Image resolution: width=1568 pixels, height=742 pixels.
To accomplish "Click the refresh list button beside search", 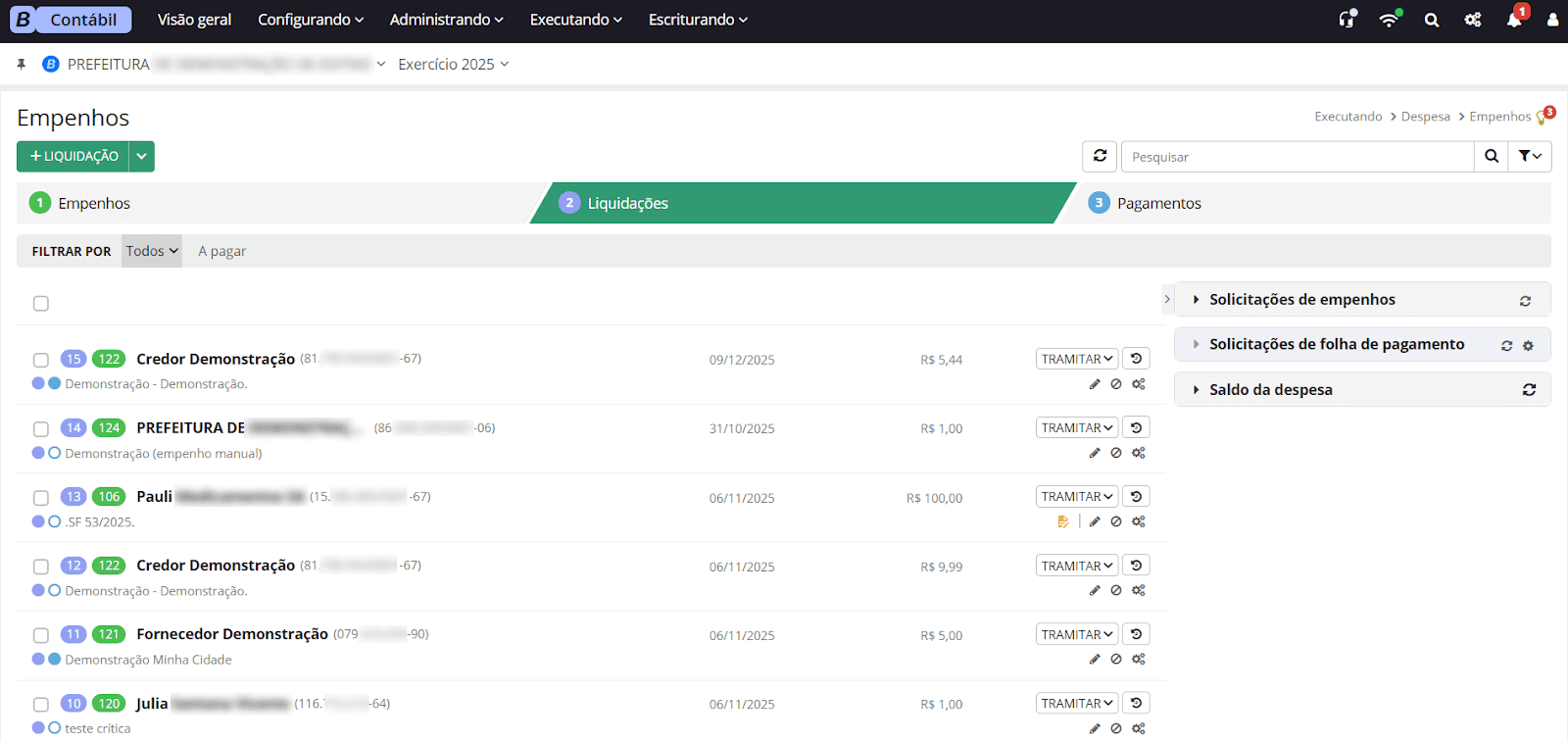I will (x=1100, y=157).
